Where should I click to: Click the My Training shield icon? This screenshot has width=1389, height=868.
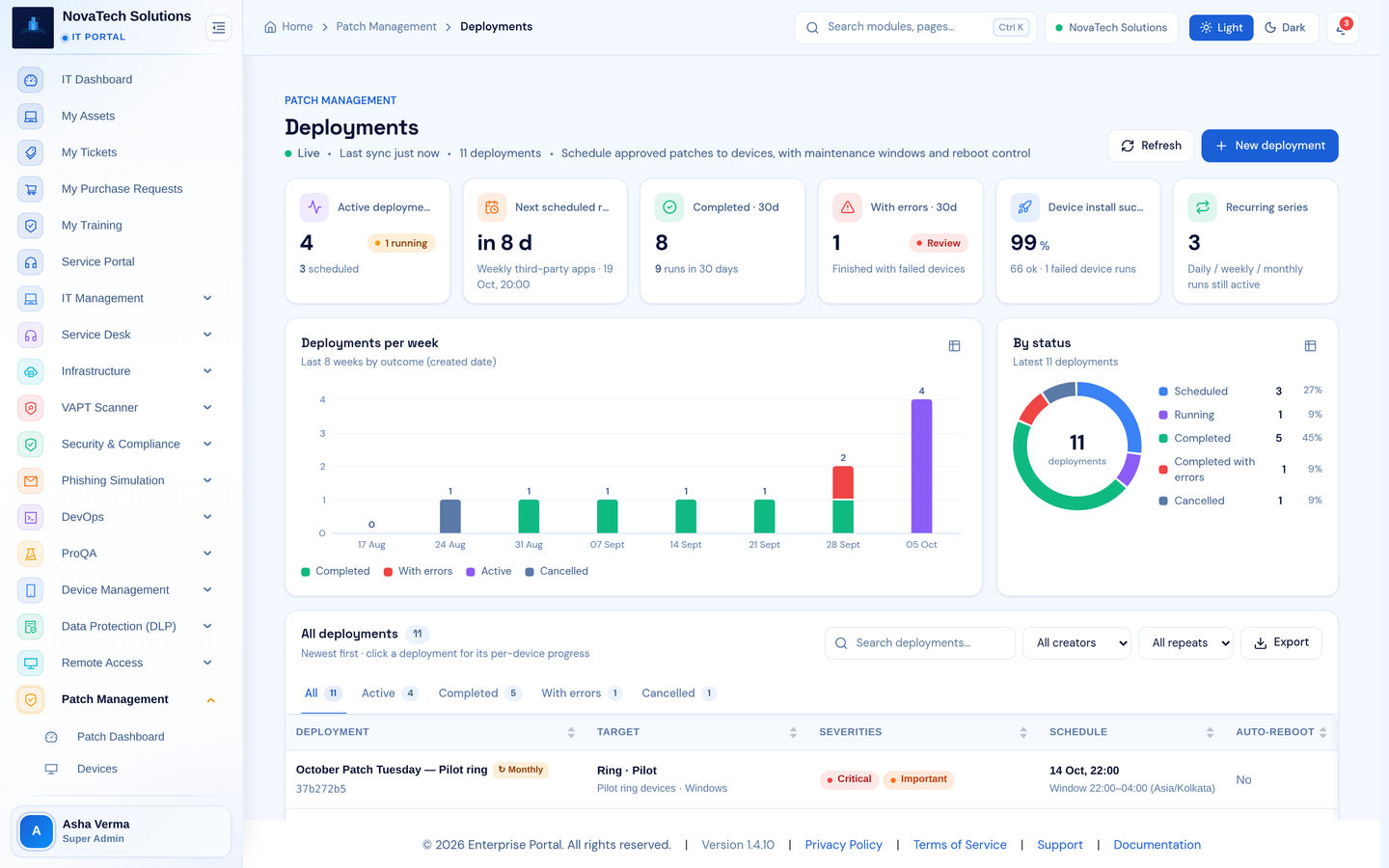click(31, 226)
